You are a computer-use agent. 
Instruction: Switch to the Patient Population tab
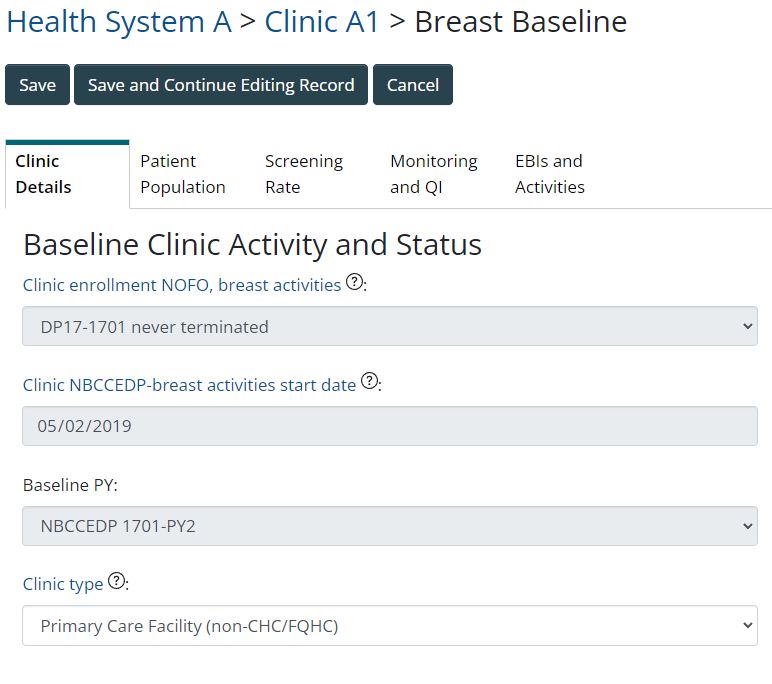coord(183,174)
